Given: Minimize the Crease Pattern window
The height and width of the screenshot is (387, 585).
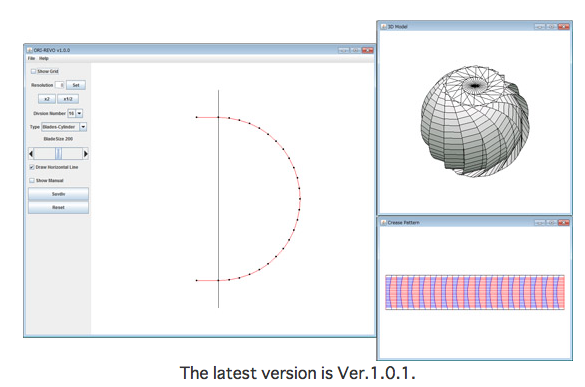Looking at the screenshot, I should [540, 222].
